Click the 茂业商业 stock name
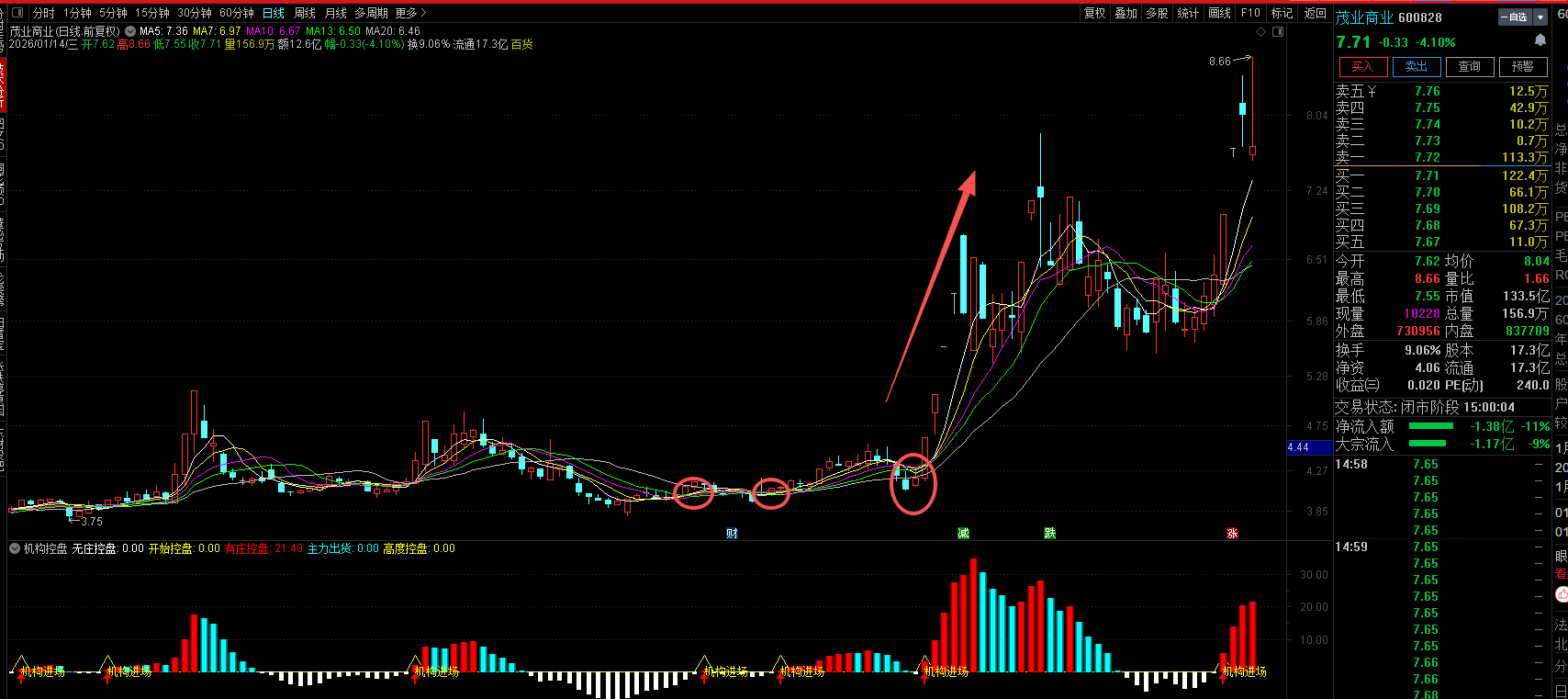This screenshot has width=1568, height=699. pos(1364,17)
